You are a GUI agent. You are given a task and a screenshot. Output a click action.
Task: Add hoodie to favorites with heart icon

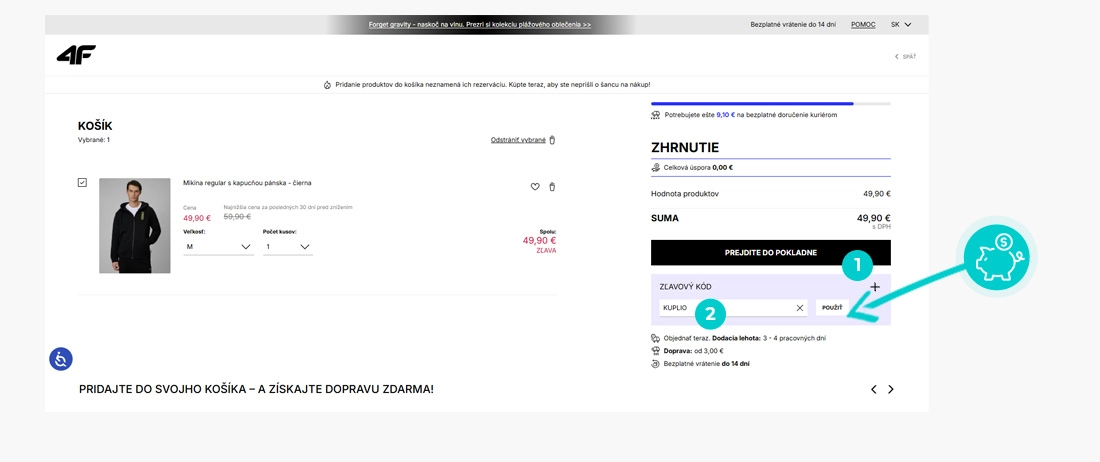coord(535,186)
